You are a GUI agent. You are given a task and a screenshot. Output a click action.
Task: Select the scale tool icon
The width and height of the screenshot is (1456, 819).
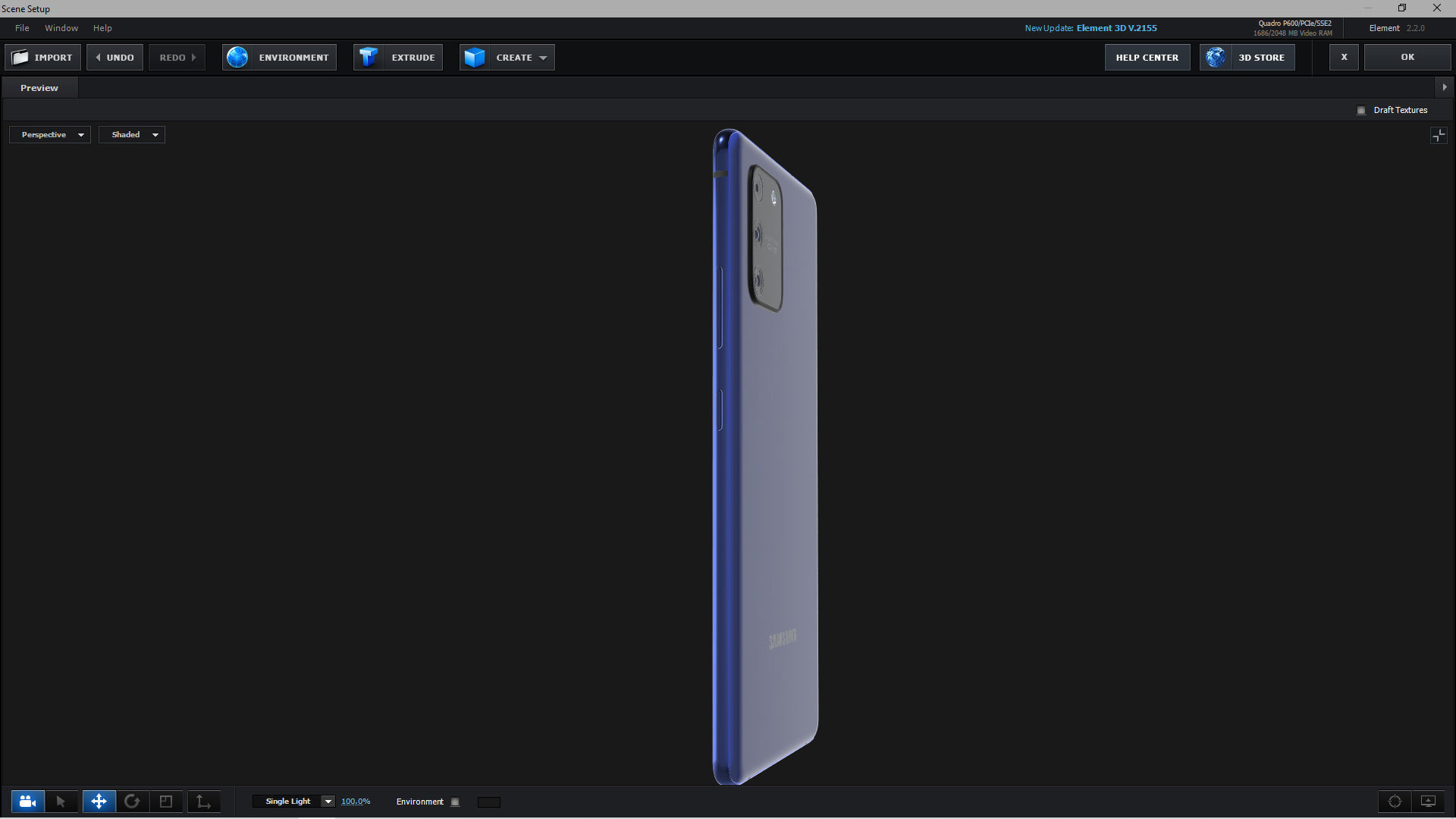coord(166,802)
